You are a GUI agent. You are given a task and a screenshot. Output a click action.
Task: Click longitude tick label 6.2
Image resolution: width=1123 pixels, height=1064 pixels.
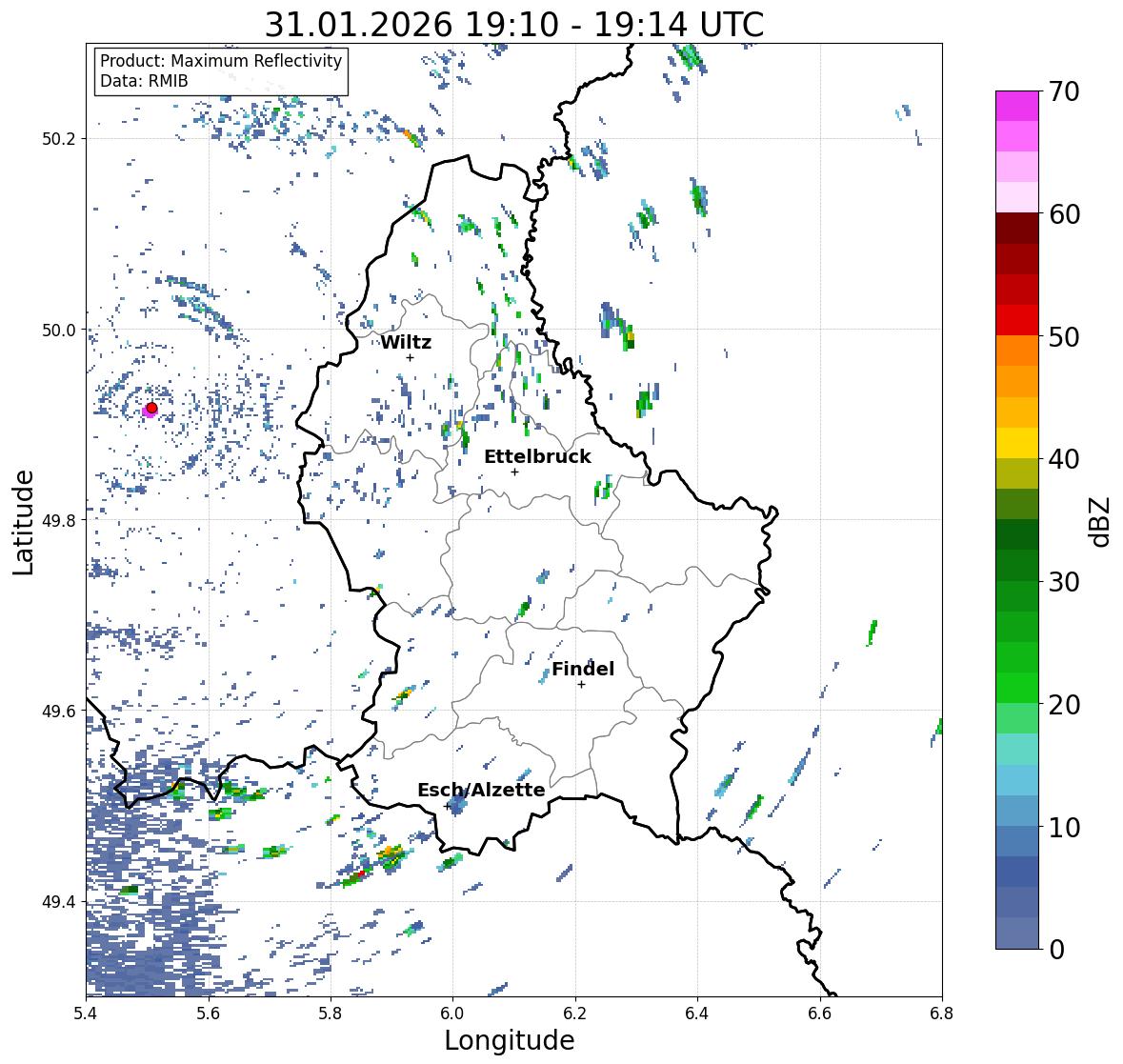click(575, 1014)
